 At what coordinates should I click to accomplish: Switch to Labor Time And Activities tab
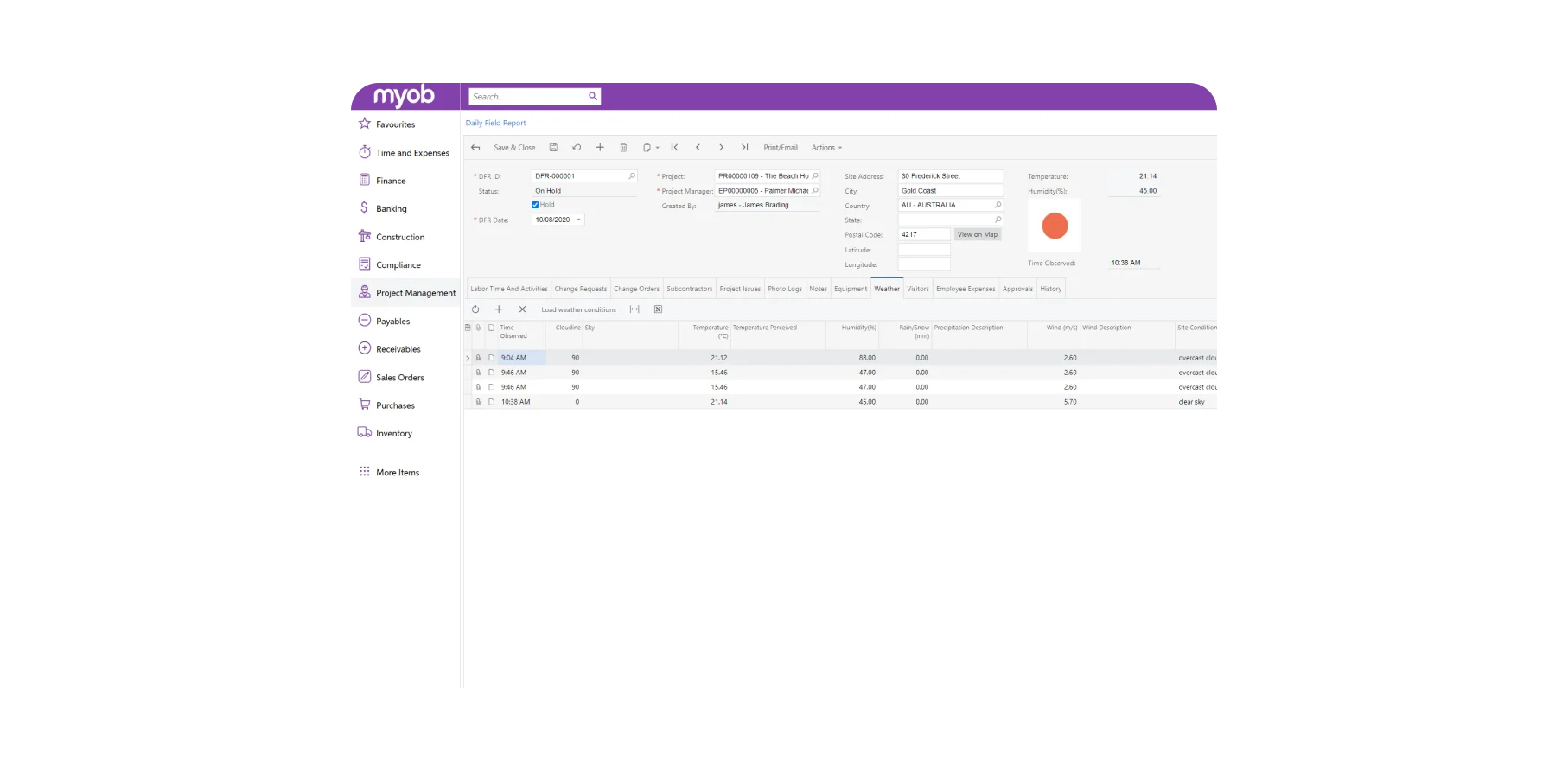click(509, 289)
